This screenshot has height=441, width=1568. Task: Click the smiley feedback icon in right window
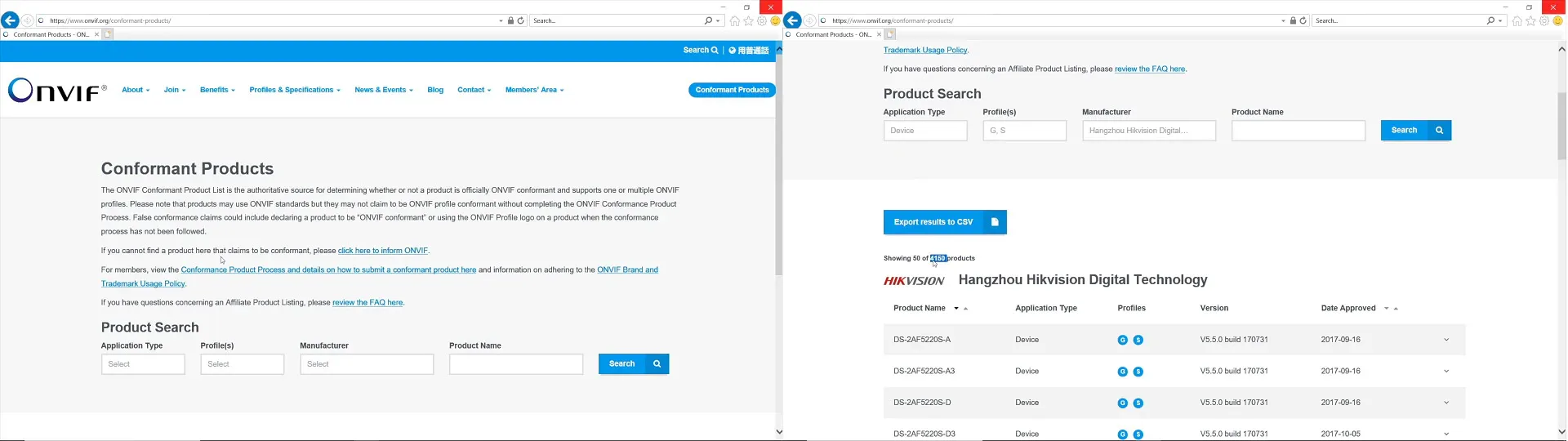[1557, 21]
